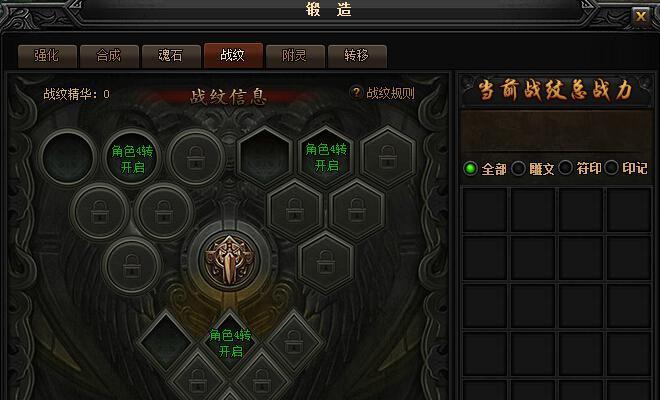The image size is (660, 400).
Task: Click the central war-pattern emblem icon
Action: point(229,260)
